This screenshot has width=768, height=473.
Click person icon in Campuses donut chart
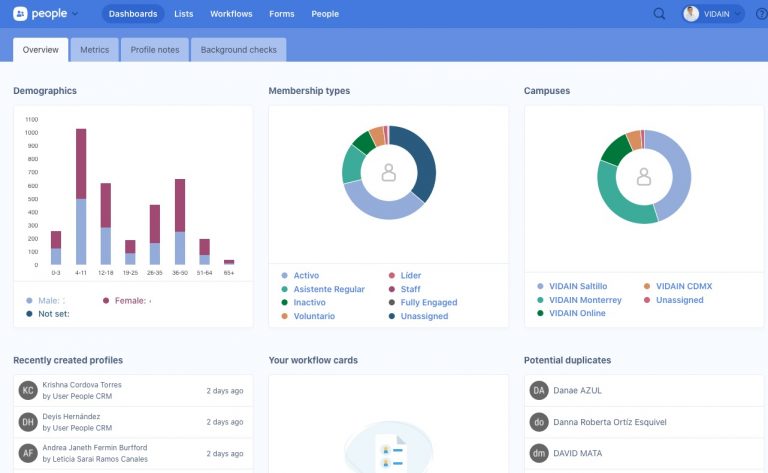pos(644,177)
